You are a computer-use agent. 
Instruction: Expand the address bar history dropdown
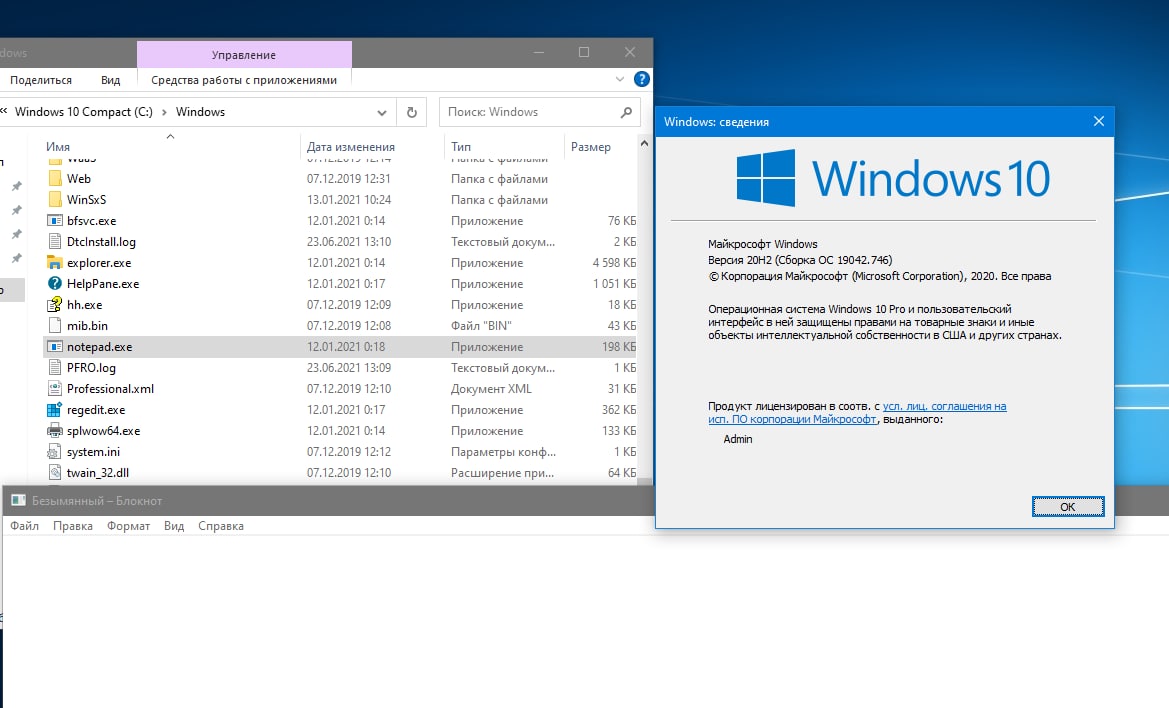[382, 113]
